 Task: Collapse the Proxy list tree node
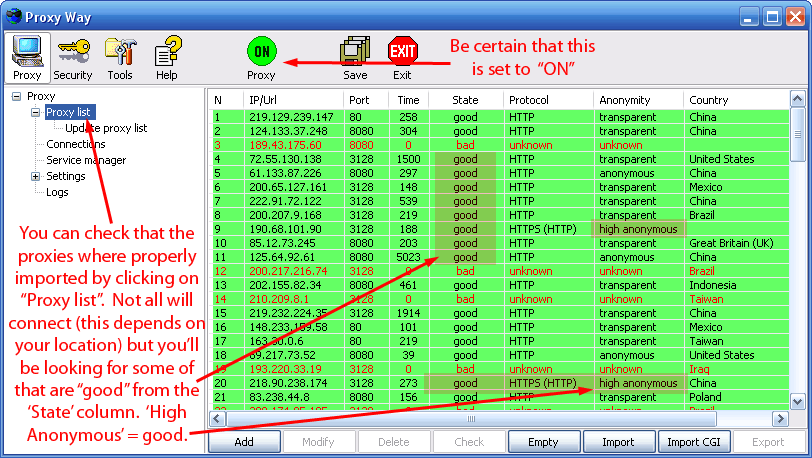tap(36, 113)
